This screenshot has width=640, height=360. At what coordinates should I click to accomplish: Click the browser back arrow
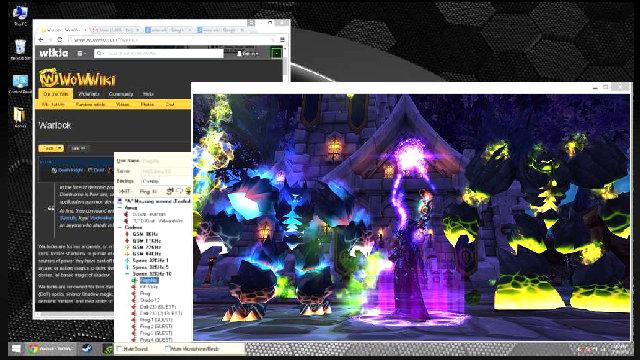41,40
